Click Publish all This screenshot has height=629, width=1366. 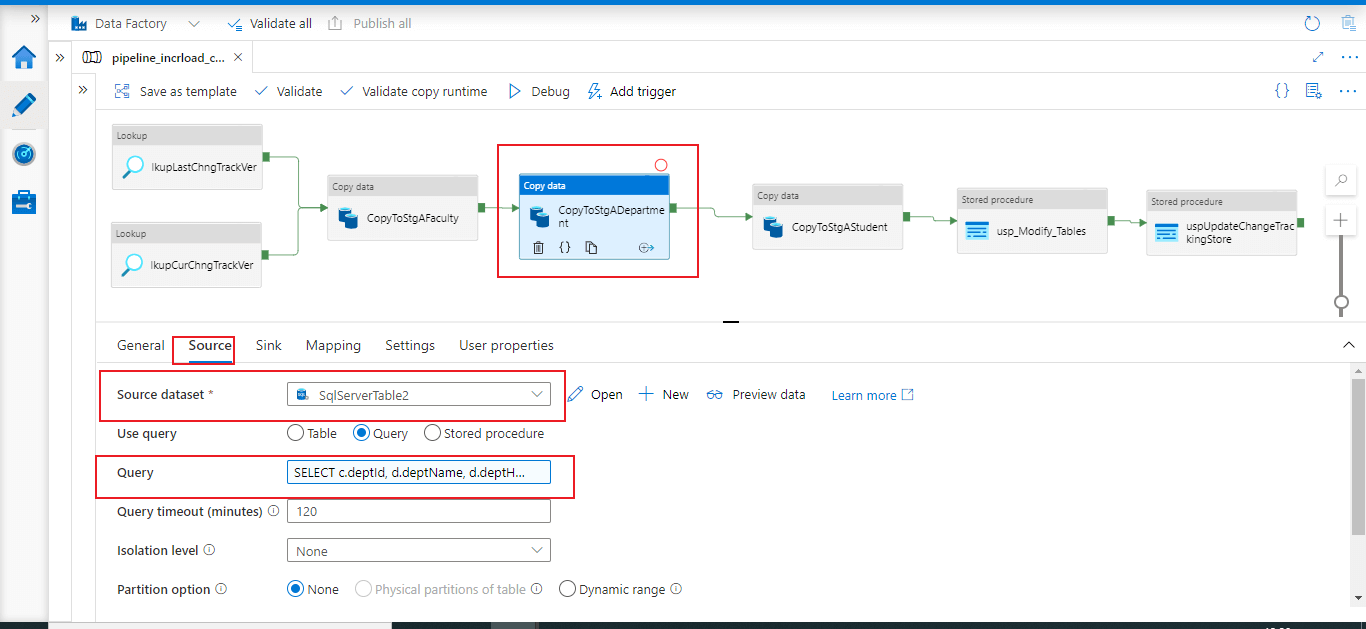[370, 23]
